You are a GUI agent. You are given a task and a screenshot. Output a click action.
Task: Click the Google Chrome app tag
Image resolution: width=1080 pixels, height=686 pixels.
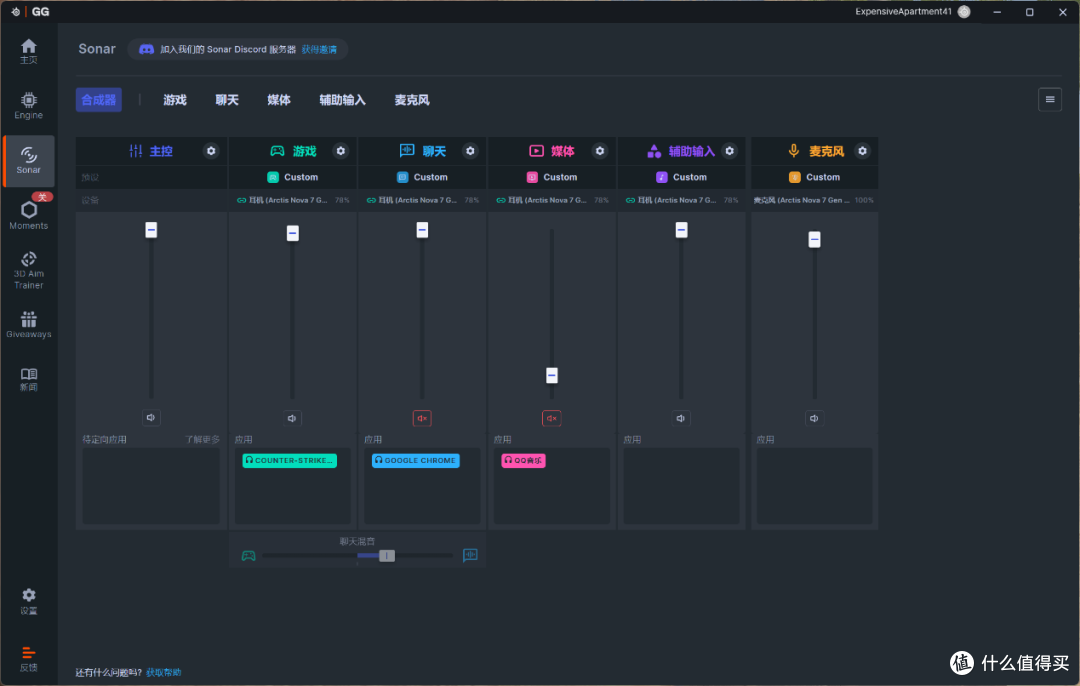coord(415,460)
